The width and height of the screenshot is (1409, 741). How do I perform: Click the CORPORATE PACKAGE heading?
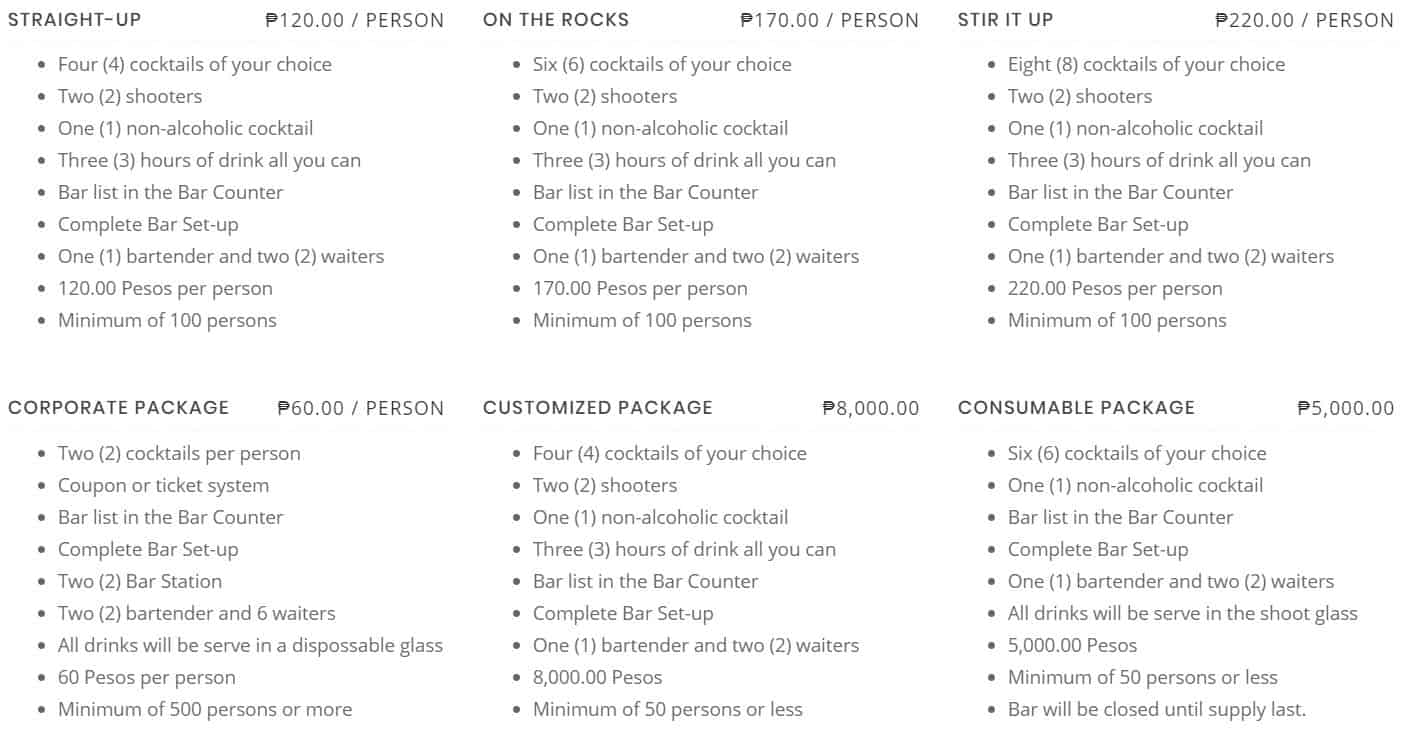119,408
